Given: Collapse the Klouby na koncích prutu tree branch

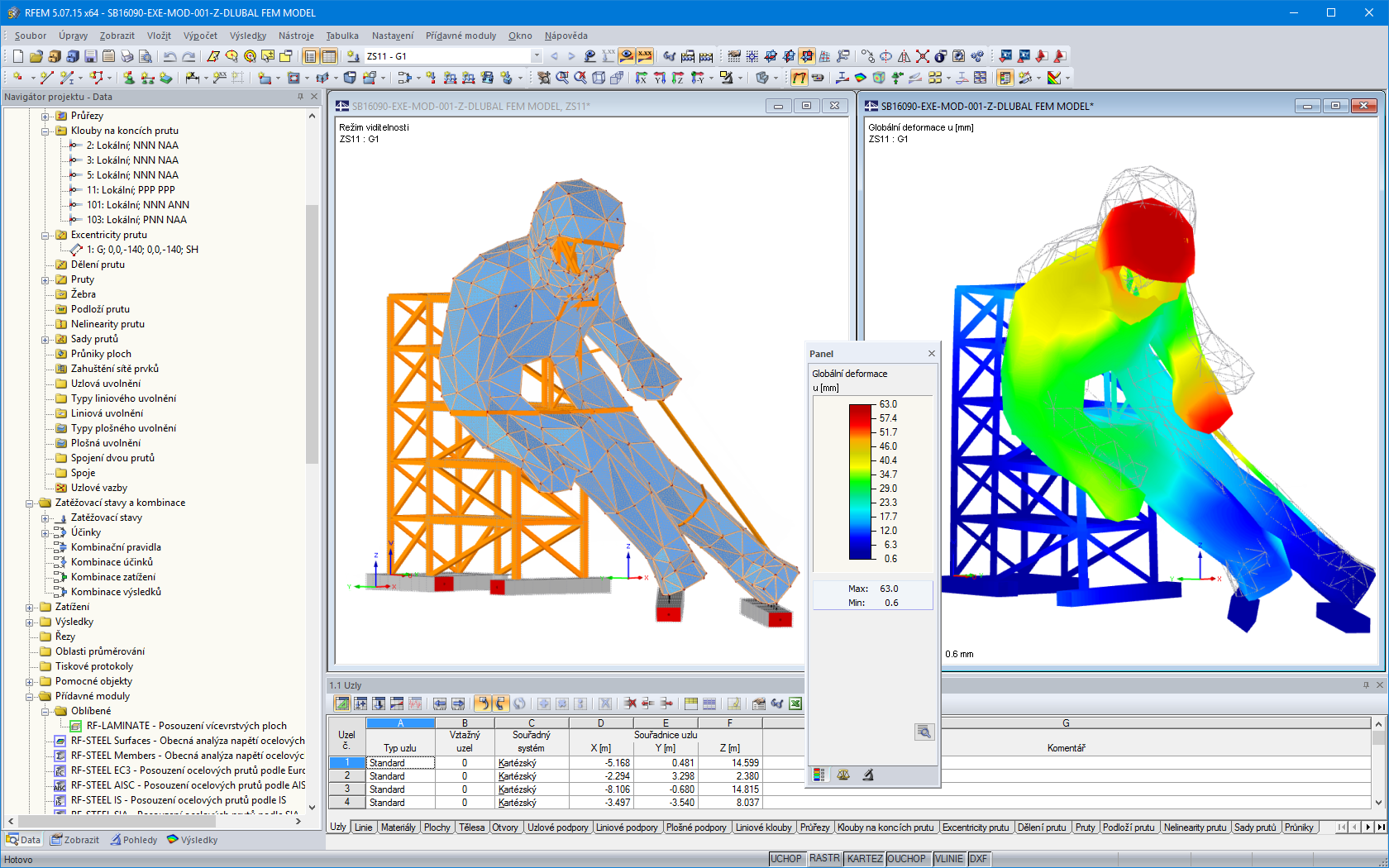Looking at the screenshot, I should click(x=46, y=130).
